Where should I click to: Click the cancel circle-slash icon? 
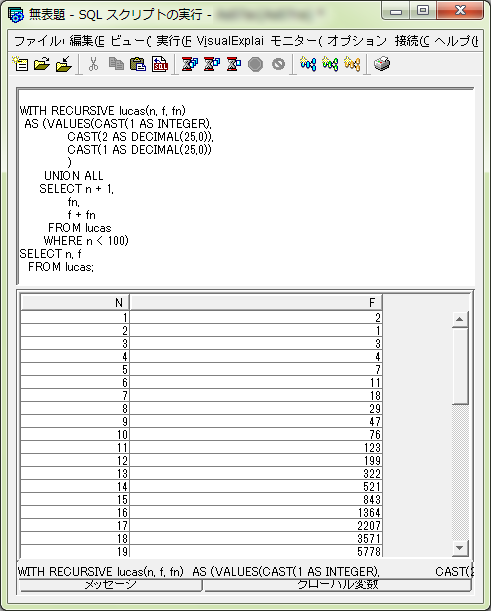tap(278, 64)
